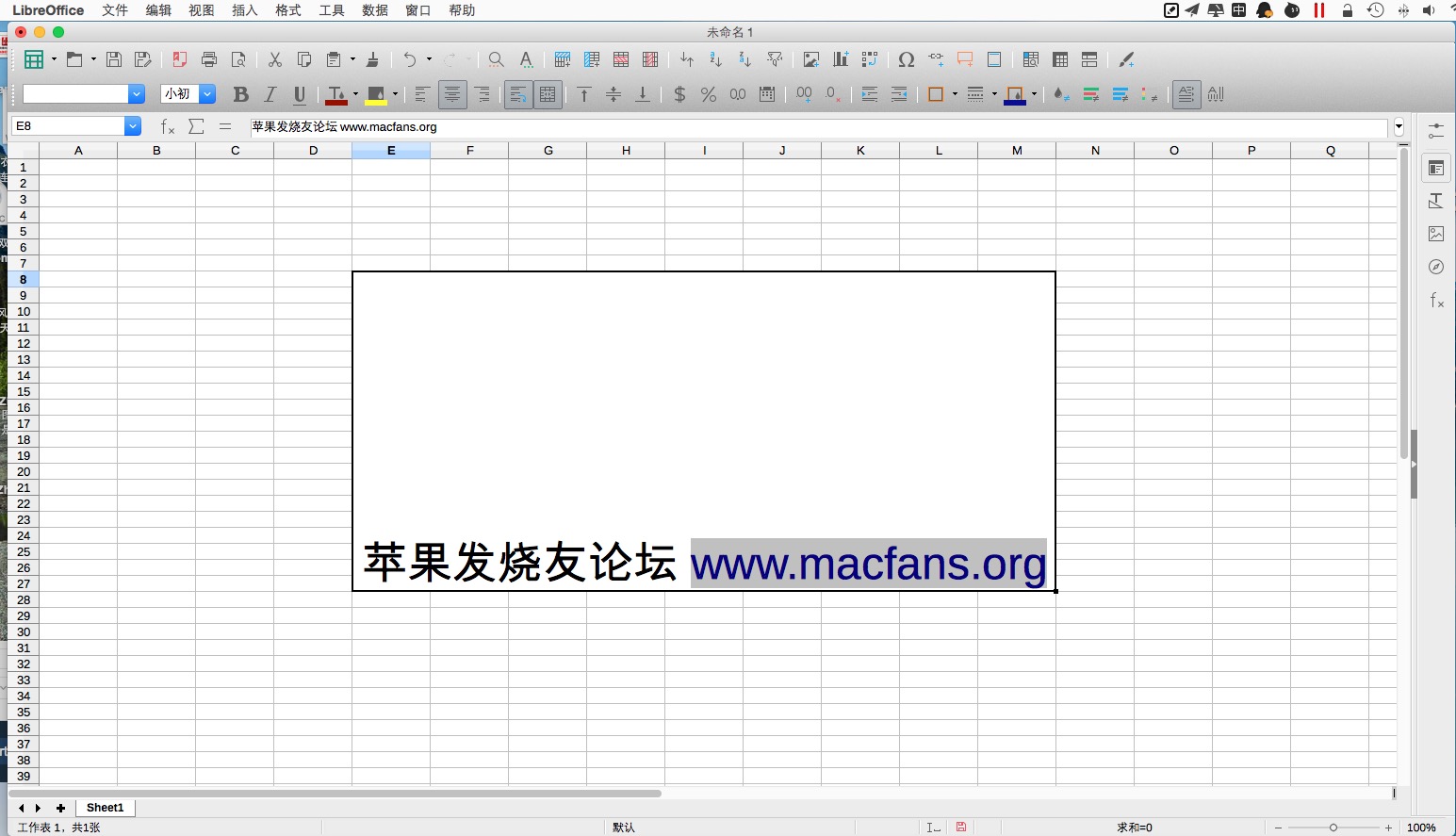Open the sidebar Gallery panel
Image resolution: width=1456 pixels, height=836 pixels.
[1436, 234]
